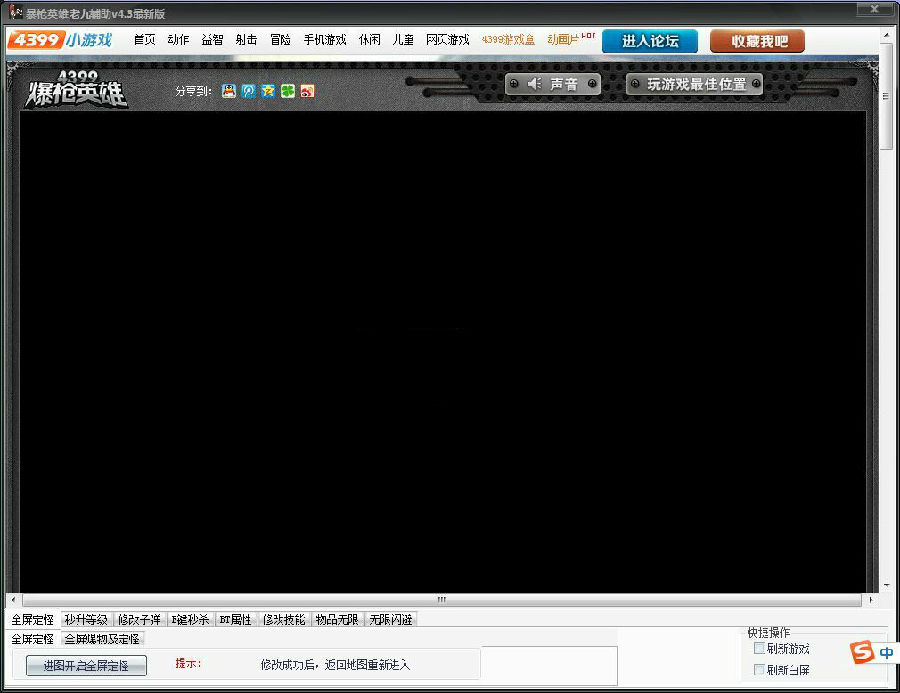This screenshot has height=693, width=900.
Task: Click the horizontal scrollbar right arrow
Action: click(871, 600)
